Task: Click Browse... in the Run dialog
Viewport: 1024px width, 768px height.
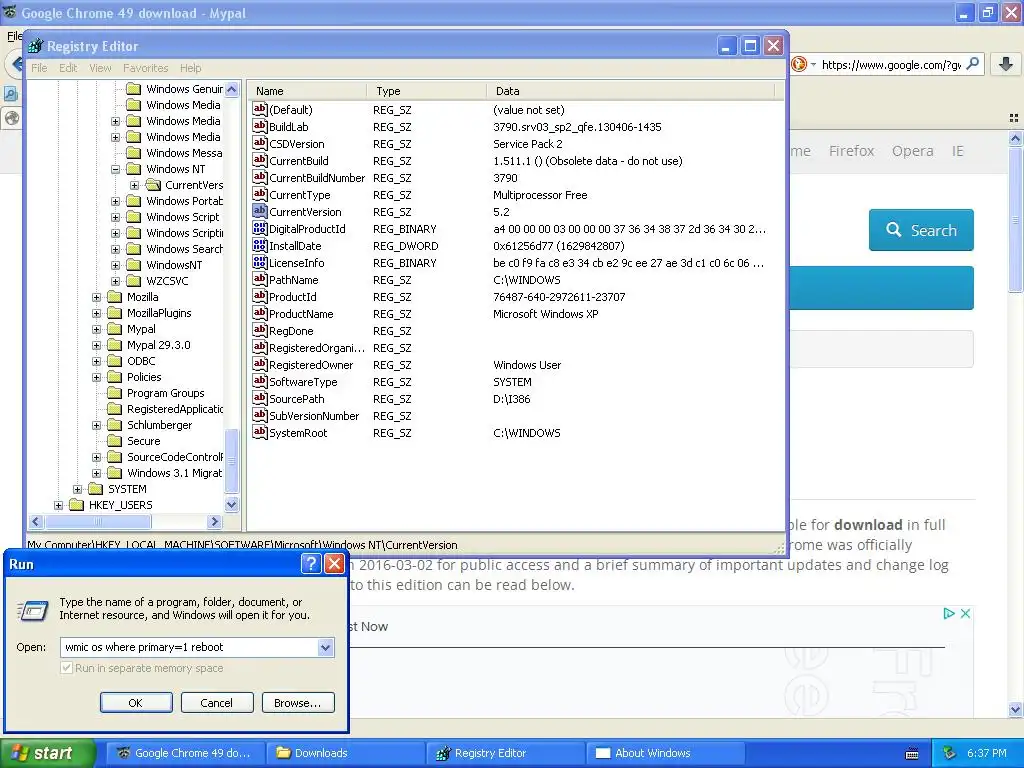Action: (298, 703)
